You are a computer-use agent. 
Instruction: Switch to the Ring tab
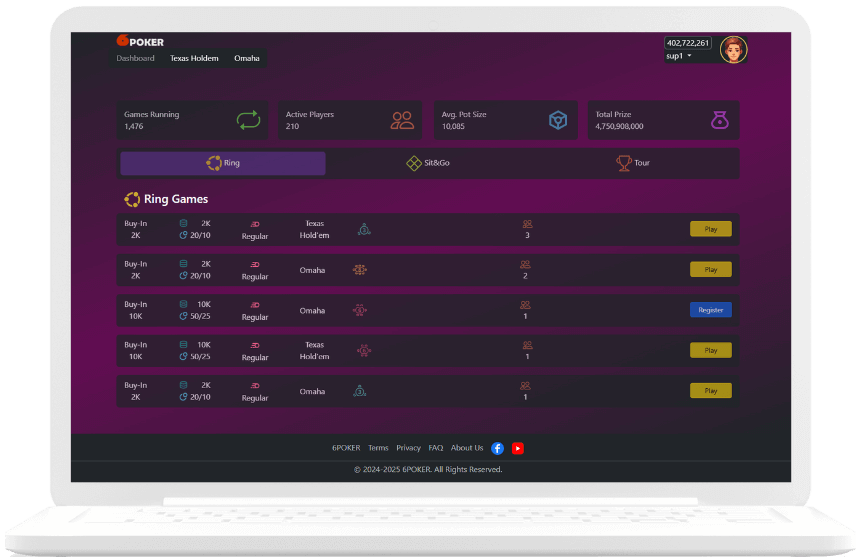tap(223, 163)
